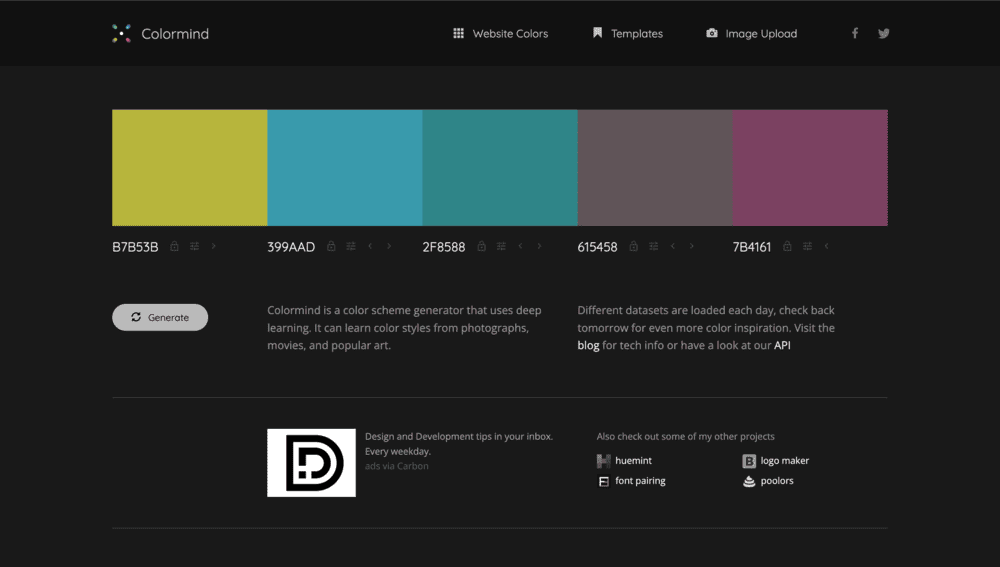Click the huemint project icon
The height and width of the screenshot is (567, 1000).
pyautogui.click(x=604, y=461)
